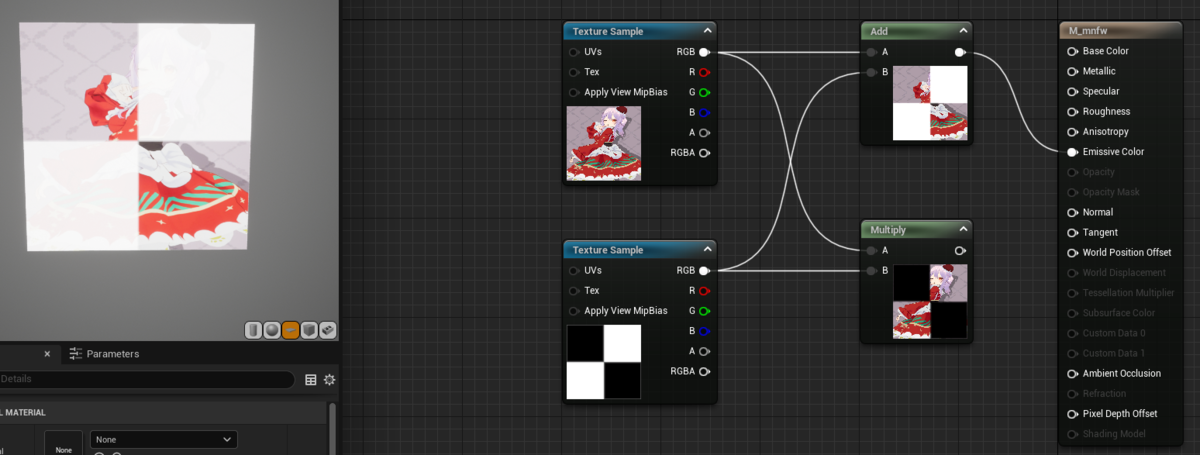The width and height of the screenshot is (1200, 455).
Task: Click input pin A on Multiply node
Action: pos(872,251)
